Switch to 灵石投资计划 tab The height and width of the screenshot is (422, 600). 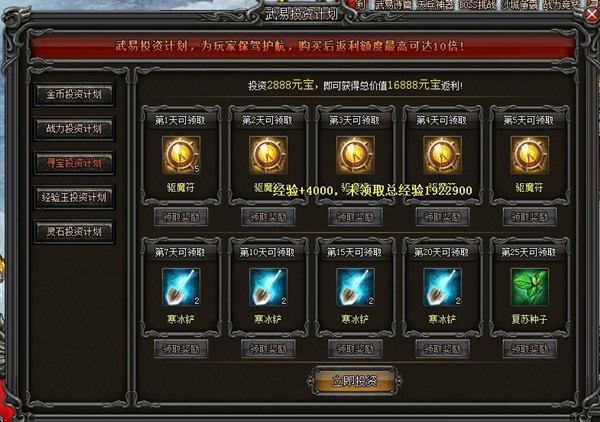[74, 231]
